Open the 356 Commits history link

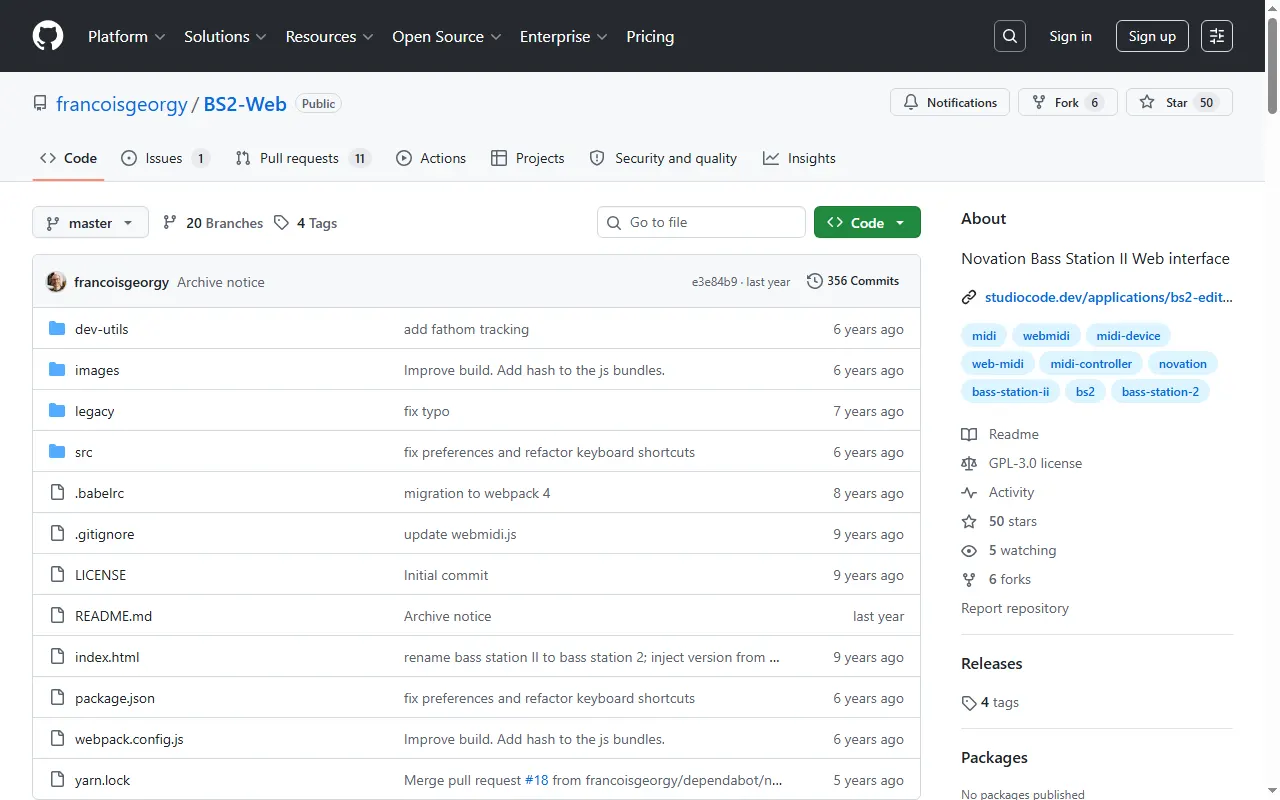853,281
